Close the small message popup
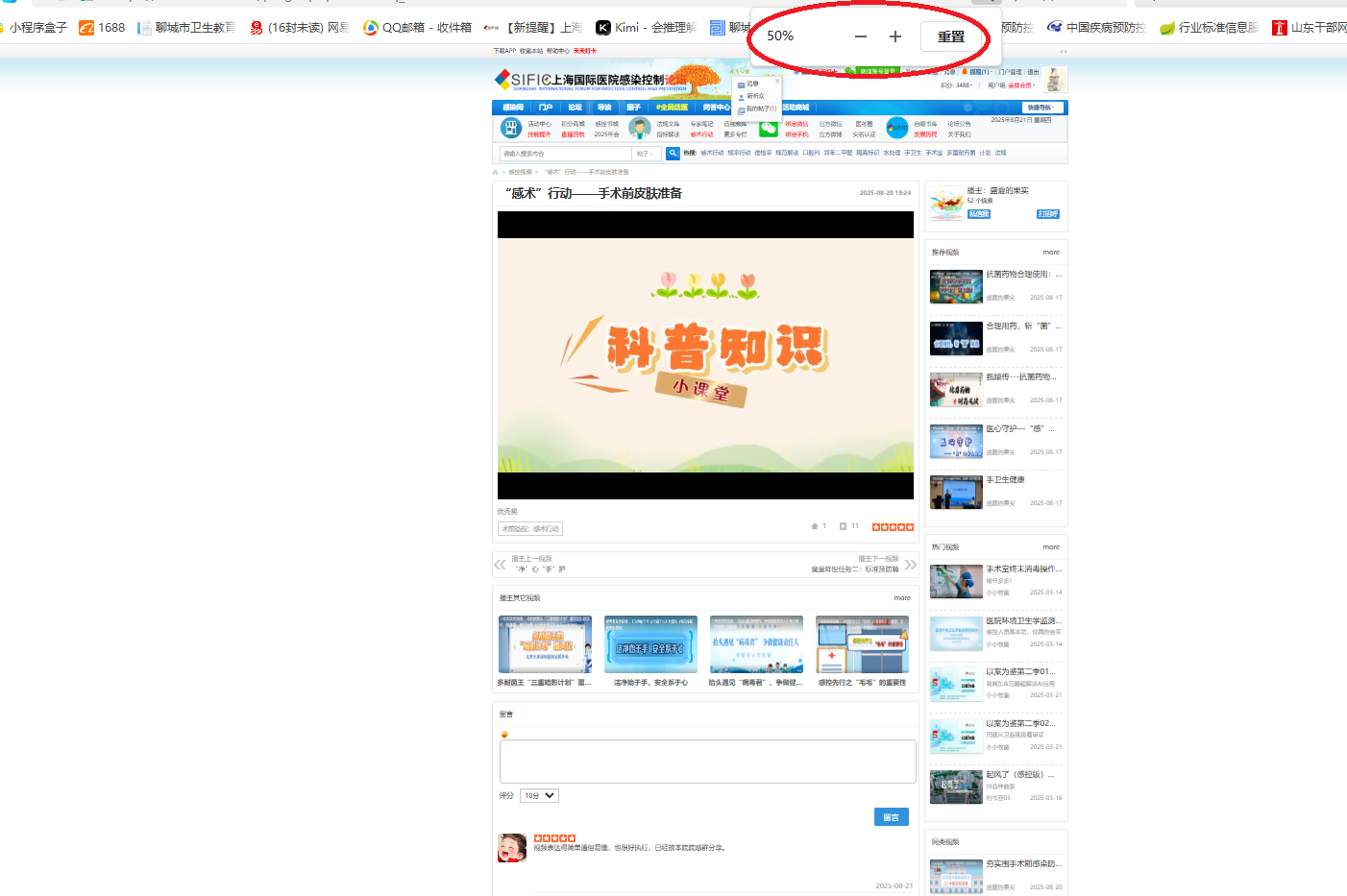The image size is (1347, 896). (x=777, y=82)
